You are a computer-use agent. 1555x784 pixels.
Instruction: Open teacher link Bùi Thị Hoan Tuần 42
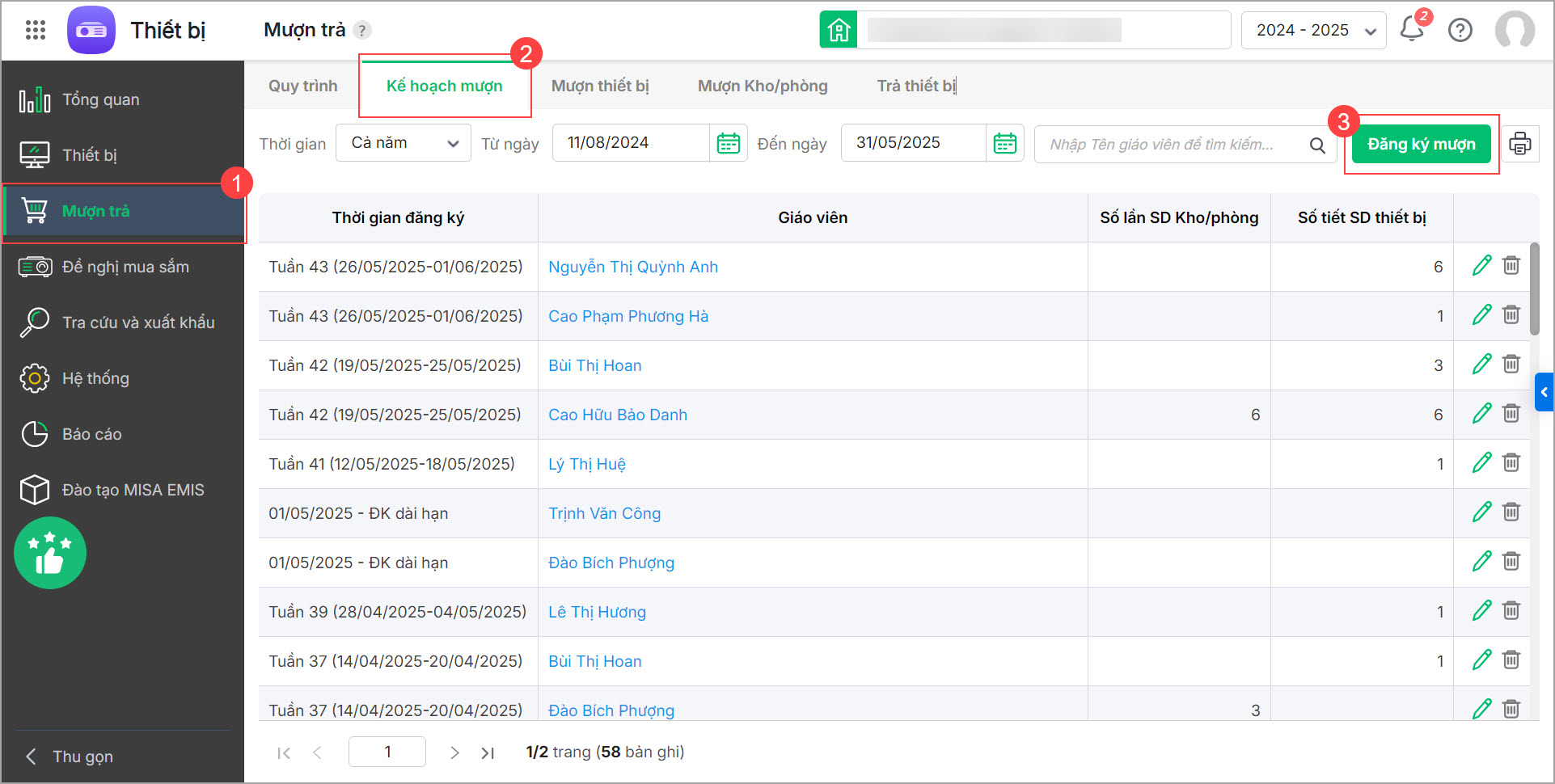click(594, 365)
